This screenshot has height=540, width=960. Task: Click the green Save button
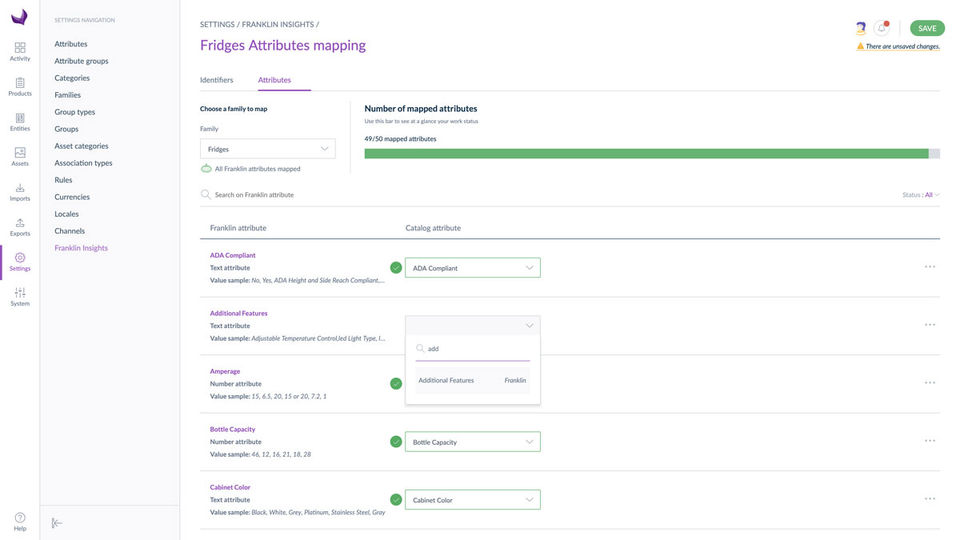(926, 28)
